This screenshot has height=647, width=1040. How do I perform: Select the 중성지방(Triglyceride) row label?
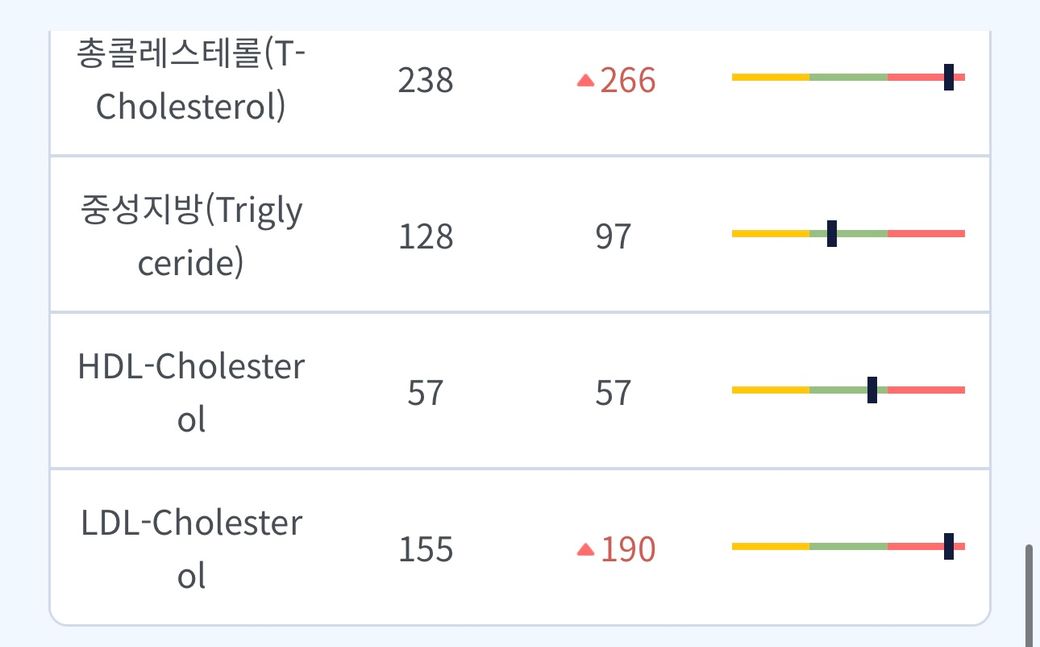pos(191,236)
